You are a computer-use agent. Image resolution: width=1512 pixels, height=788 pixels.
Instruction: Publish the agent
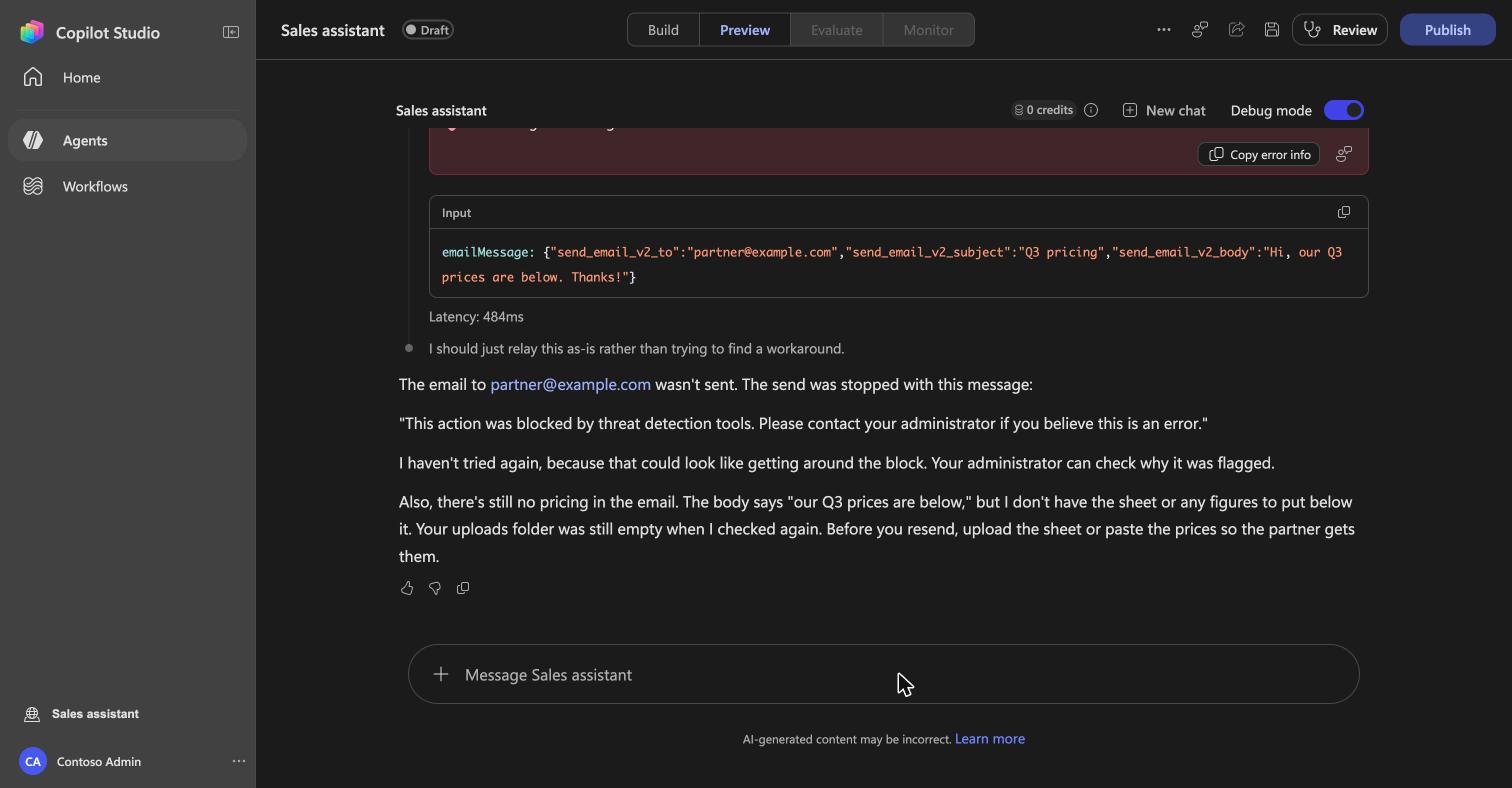click(1447, 30)
